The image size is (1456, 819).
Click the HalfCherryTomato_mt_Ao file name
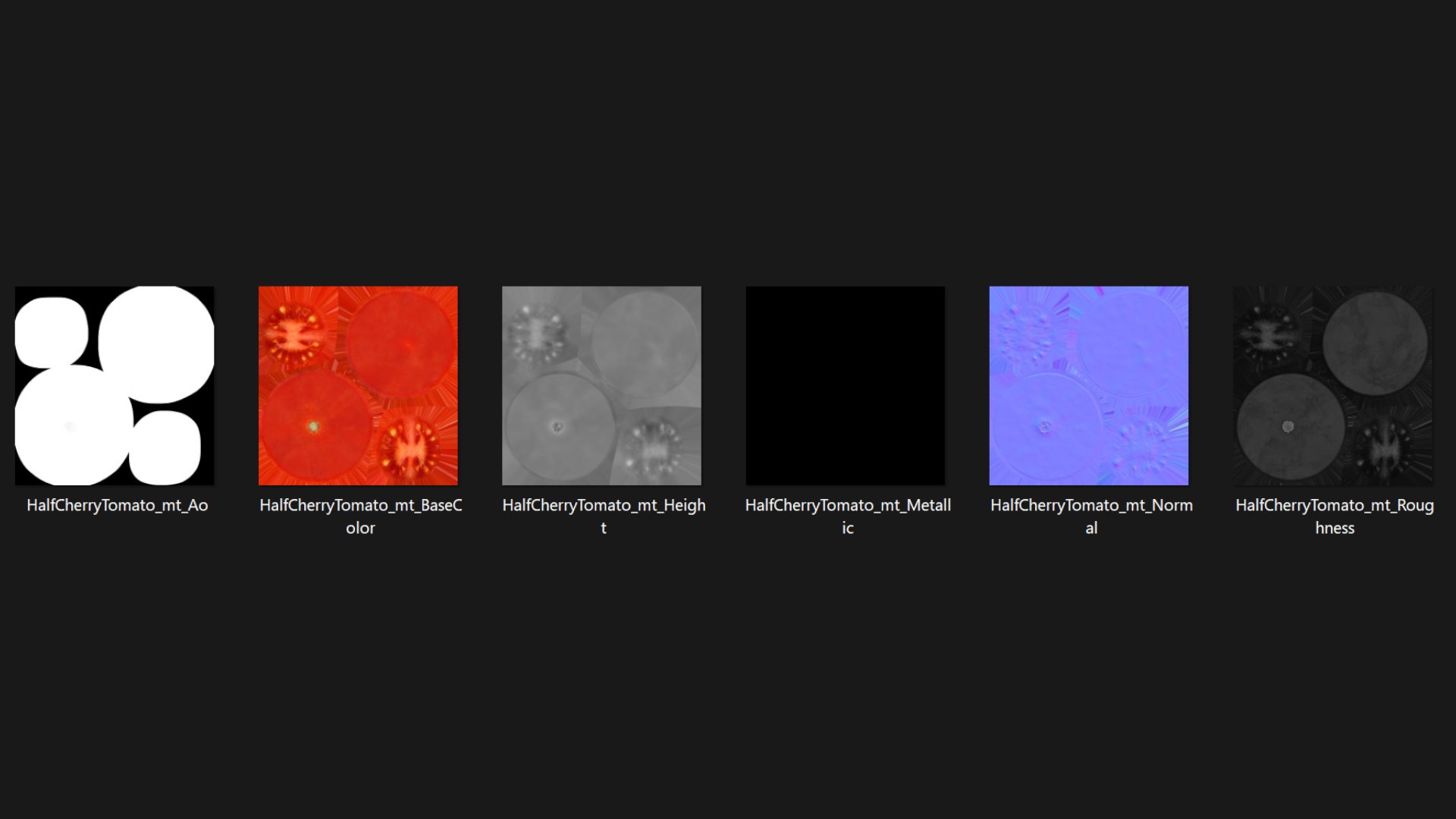pyautogui.click(x=118, y=506)
